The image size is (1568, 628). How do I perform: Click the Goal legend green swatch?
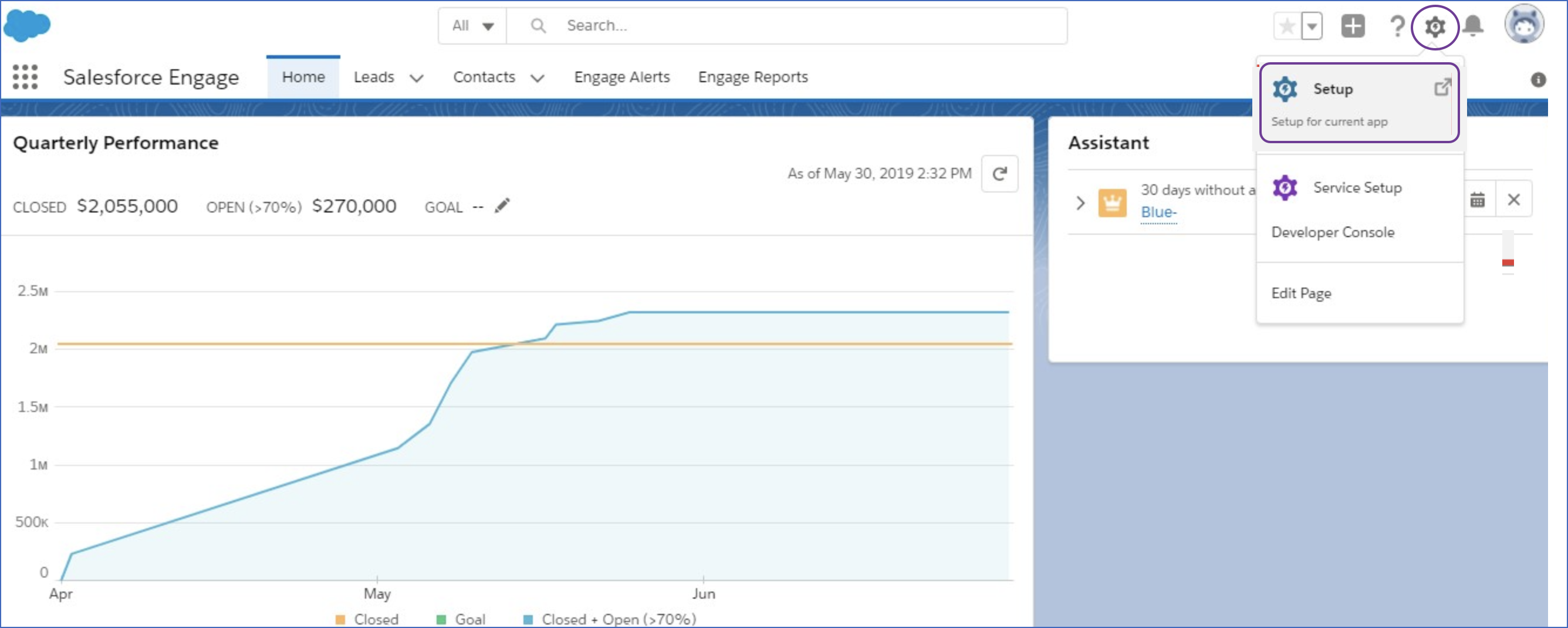point(441,619)
